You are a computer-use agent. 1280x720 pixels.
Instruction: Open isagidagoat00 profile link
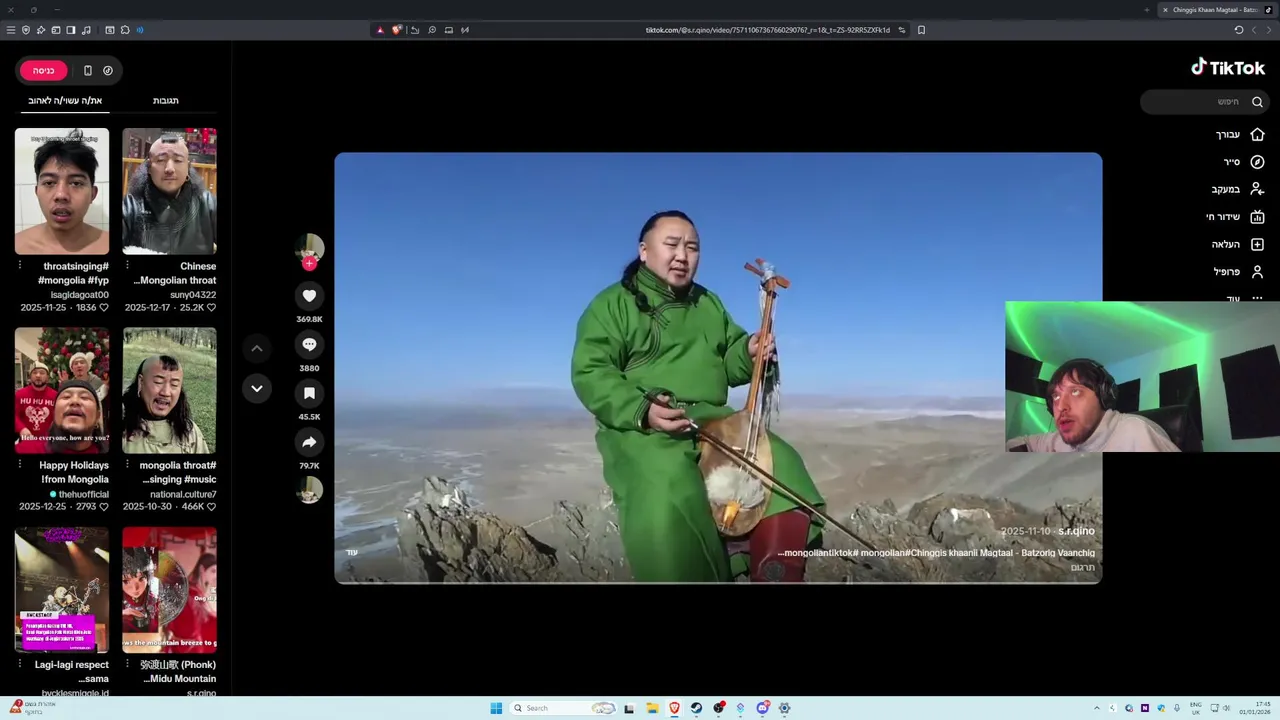[80, 295]
